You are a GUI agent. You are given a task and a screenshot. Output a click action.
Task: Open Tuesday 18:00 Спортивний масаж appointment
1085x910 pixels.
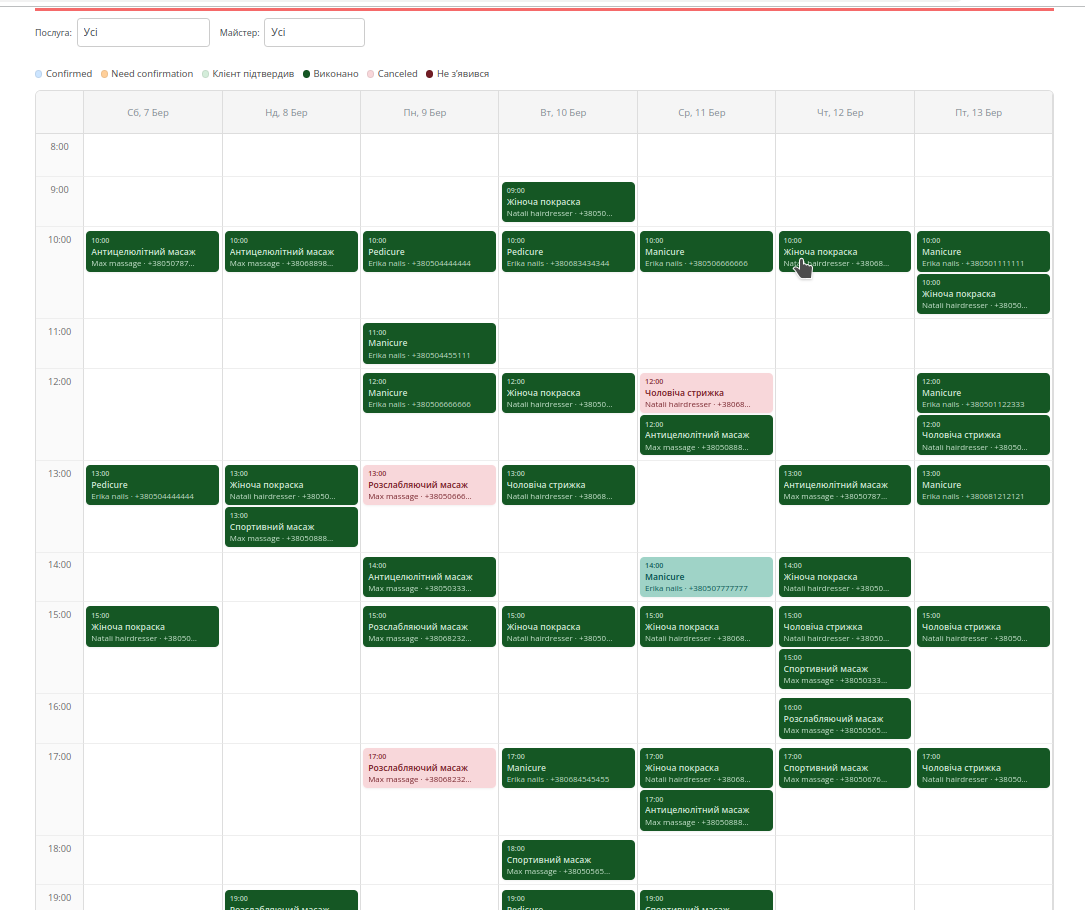pyautogui.click(x=567, y=860)
